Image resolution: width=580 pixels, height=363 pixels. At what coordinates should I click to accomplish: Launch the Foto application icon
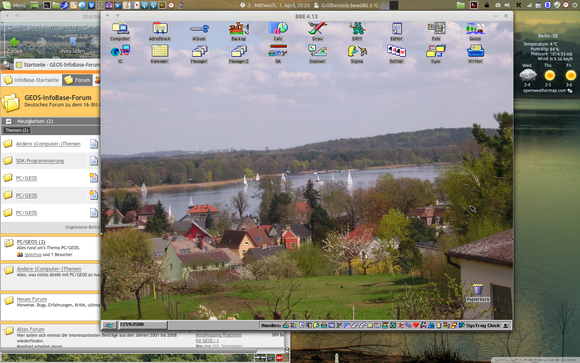[x=436, y=31]
